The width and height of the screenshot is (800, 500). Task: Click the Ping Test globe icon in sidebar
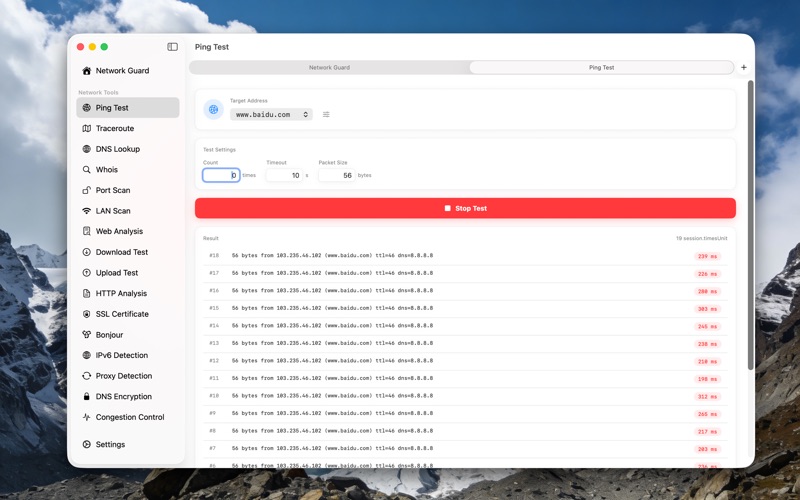87,108
